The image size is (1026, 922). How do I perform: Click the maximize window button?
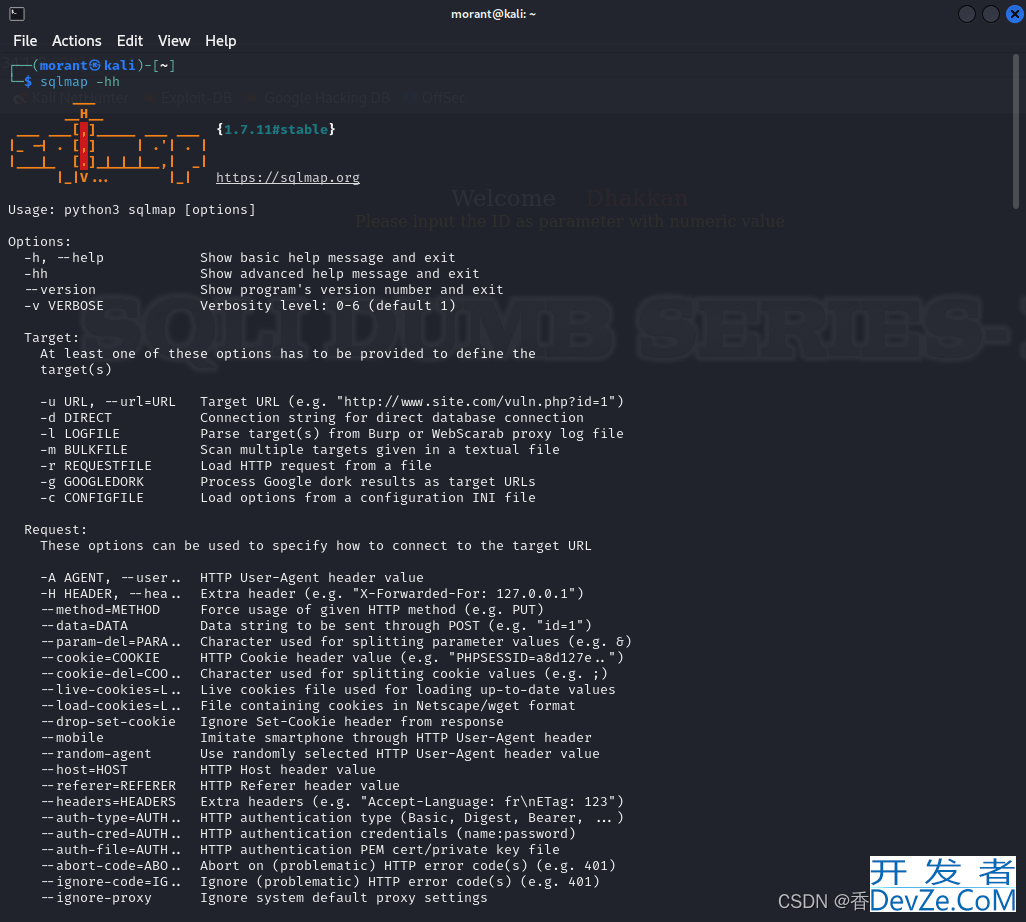pyautogui.click(x=991, y=14)
